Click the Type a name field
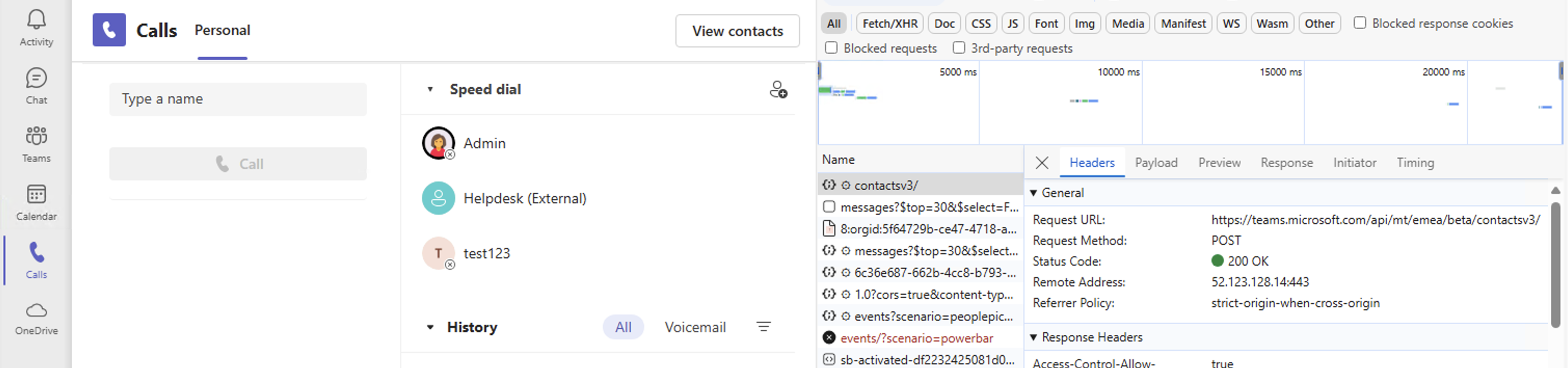The width and height of the screenshot is (1568, 368). click(237, 99)
